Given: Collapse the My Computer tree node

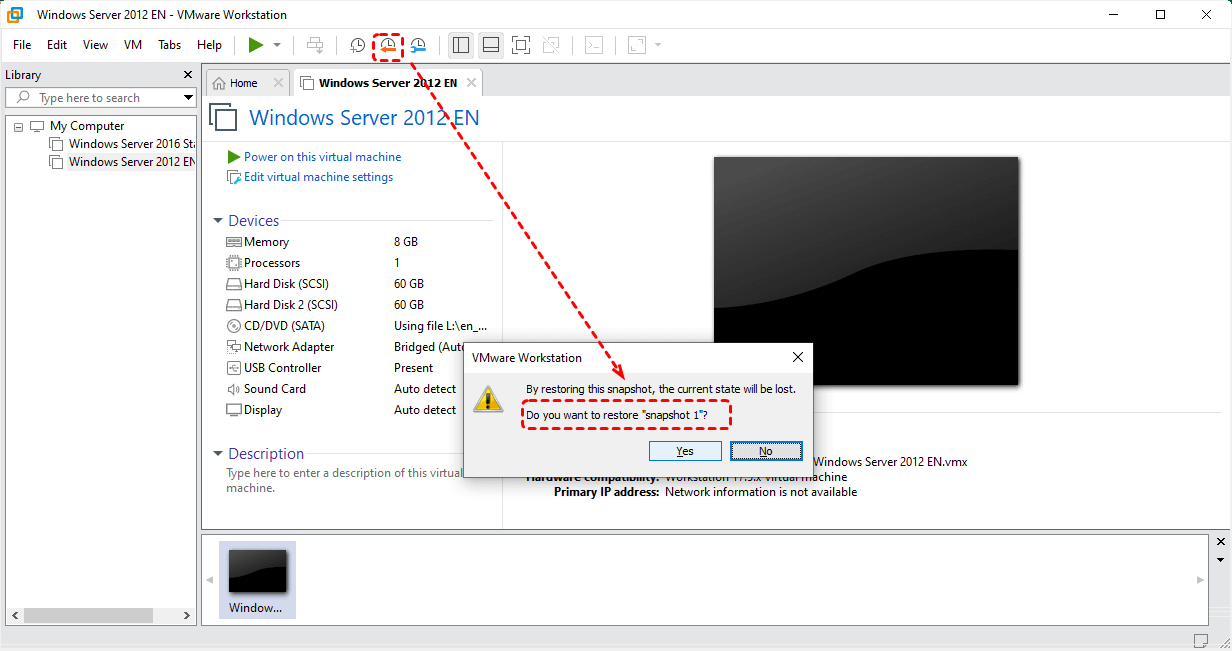Looking at the screenshot, I should (18, 126).
